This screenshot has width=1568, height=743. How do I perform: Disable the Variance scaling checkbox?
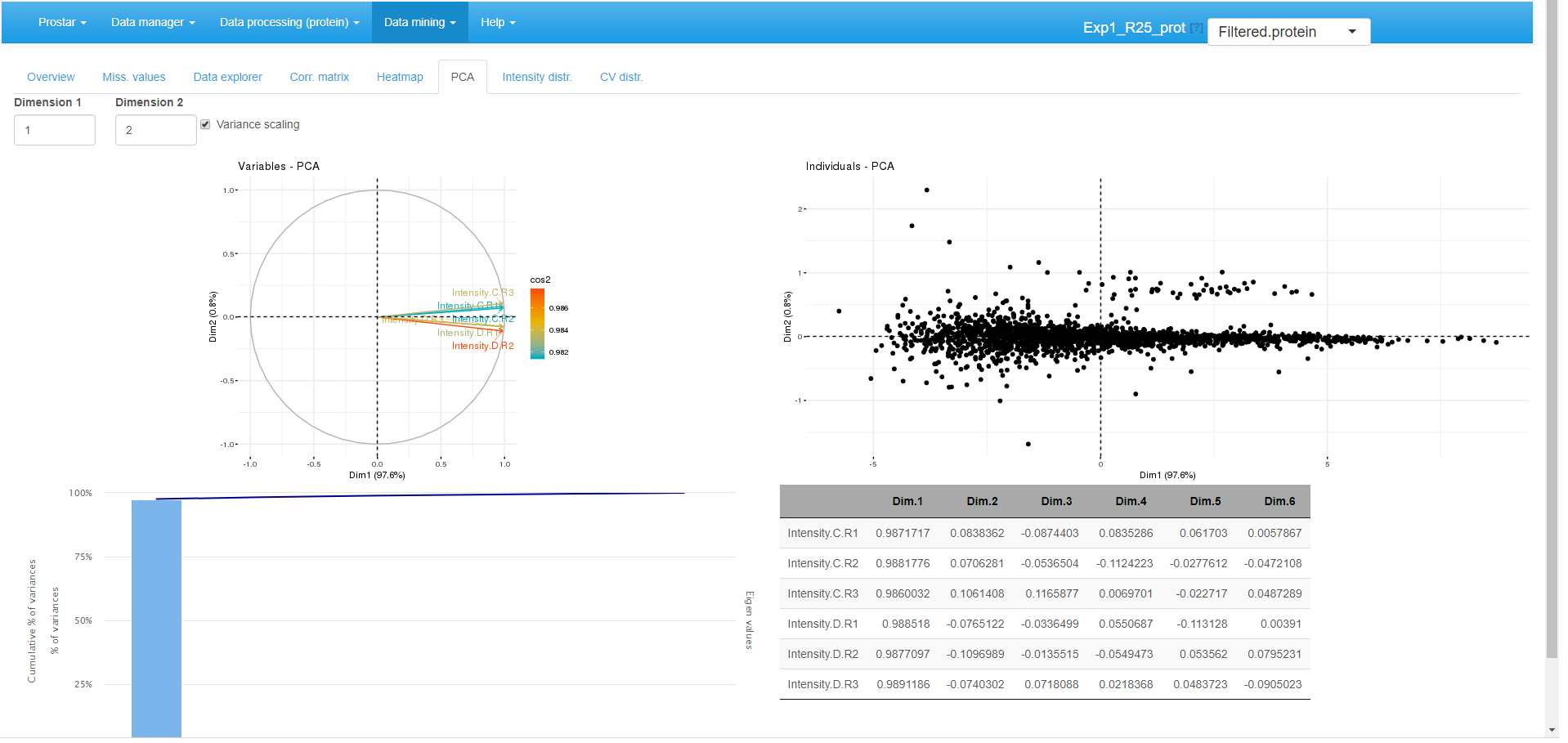point(205,123)
